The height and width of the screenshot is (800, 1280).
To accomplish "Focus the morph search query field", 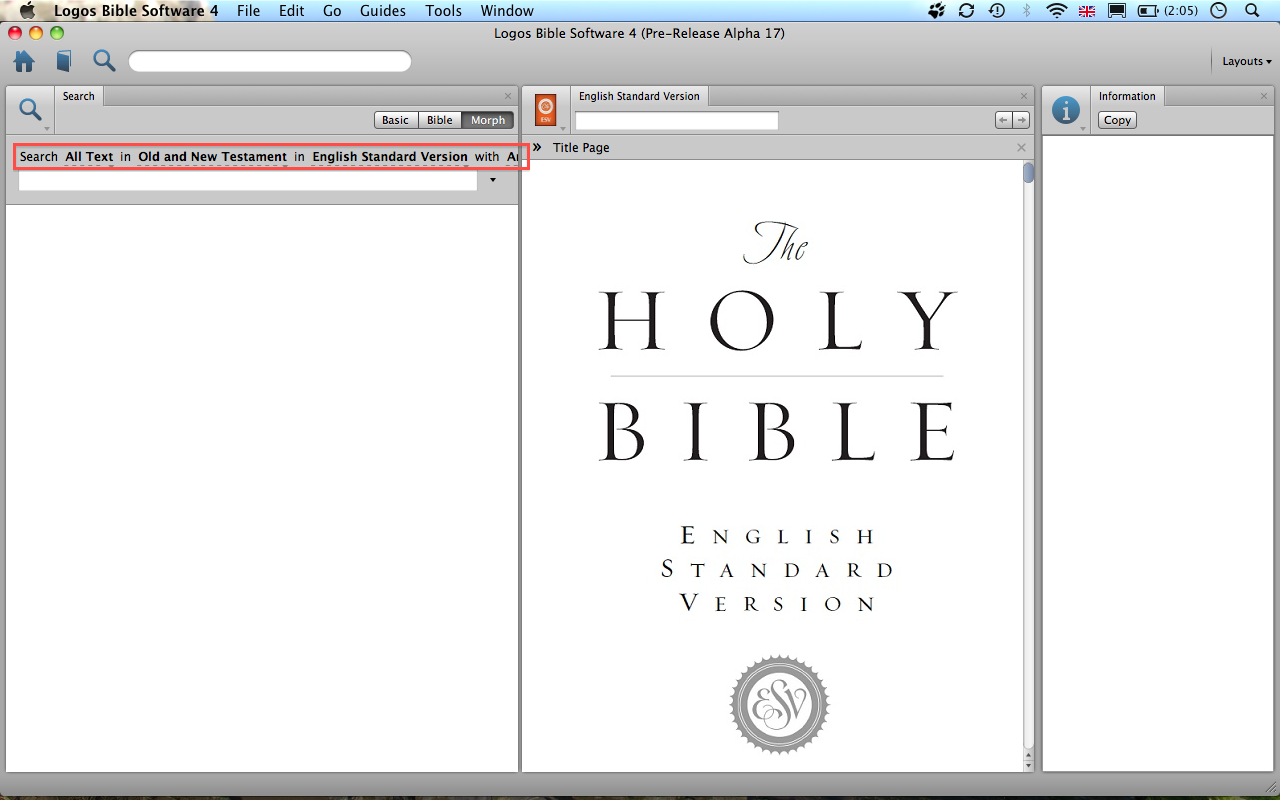I will [248, 181].
